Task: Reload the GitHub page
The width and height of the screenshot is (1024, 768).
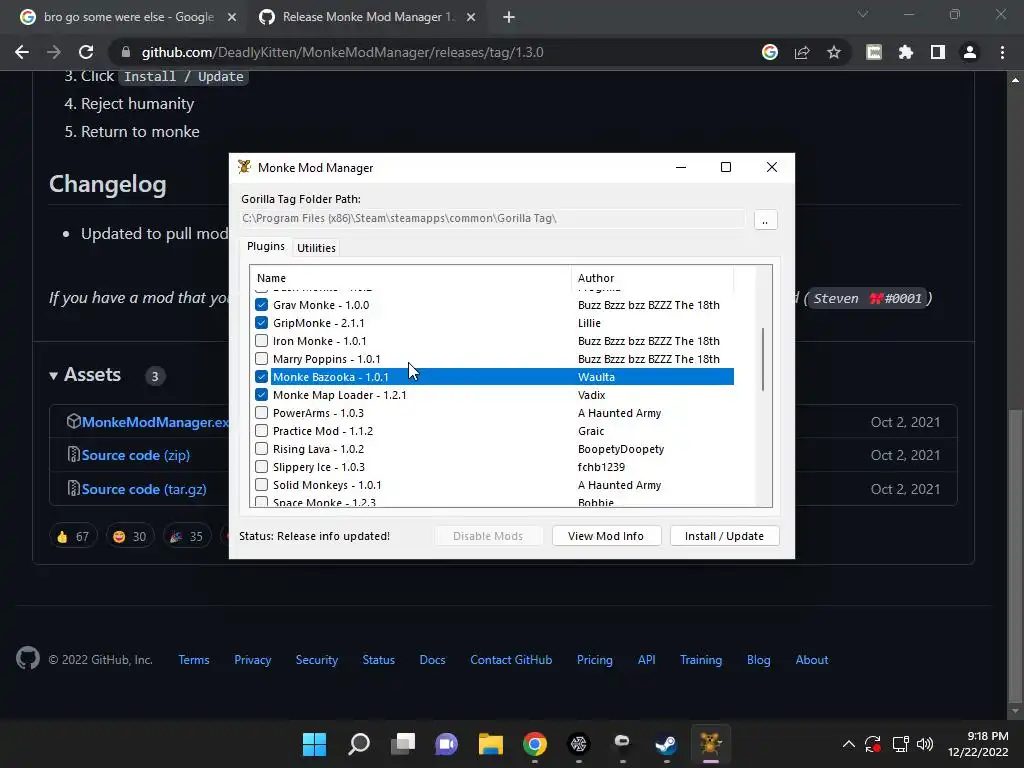Action: coord(86,52)
